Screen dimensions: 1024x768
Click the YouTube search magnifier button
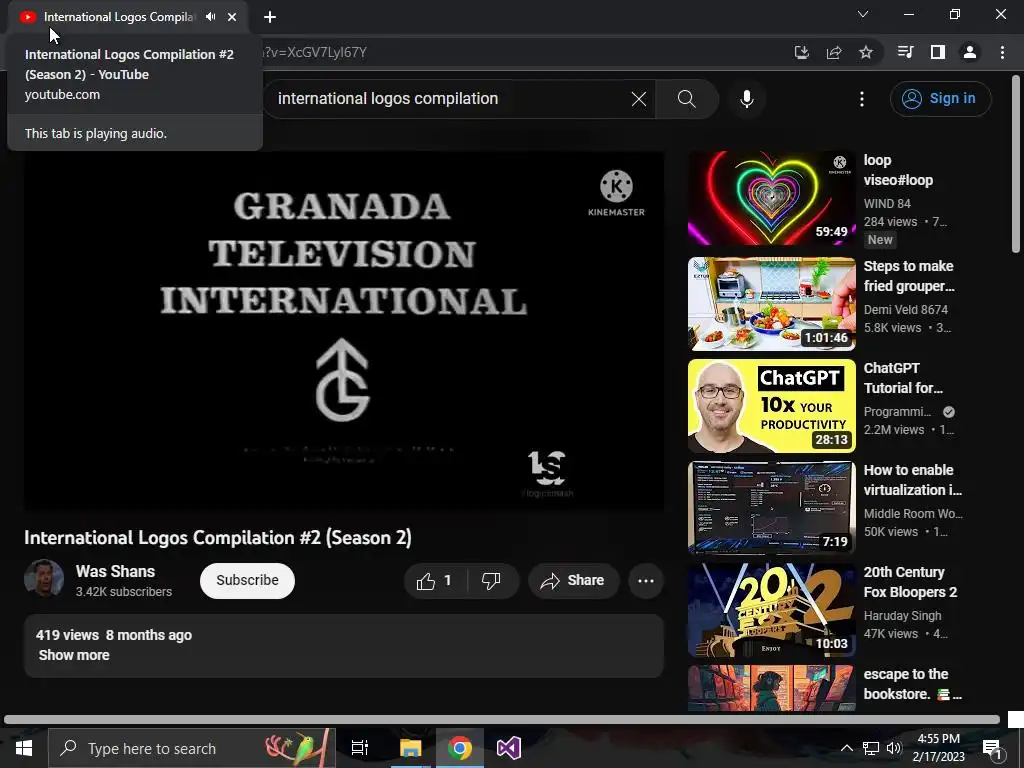point(686,99)
